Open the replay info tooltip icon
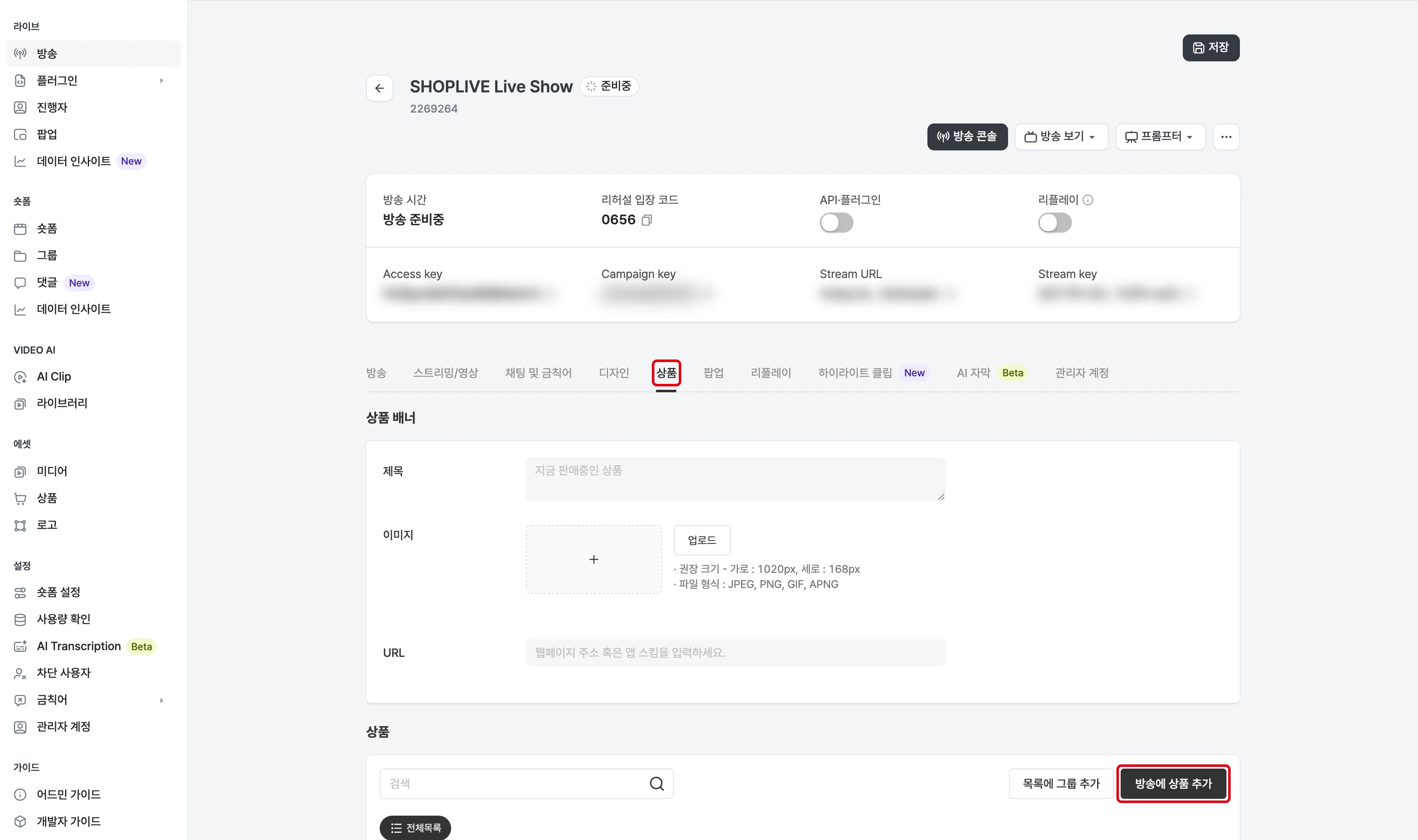Viewport: 1418px width, 840px height. (x=1087, y=200)
